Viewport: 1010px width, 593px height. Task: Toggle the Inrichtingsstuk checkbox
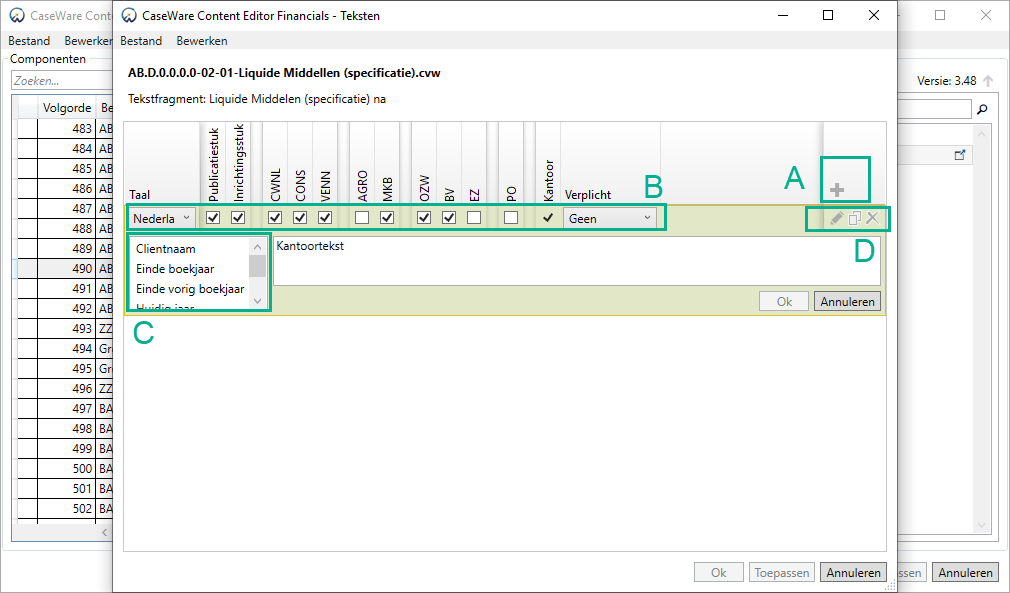238,218
